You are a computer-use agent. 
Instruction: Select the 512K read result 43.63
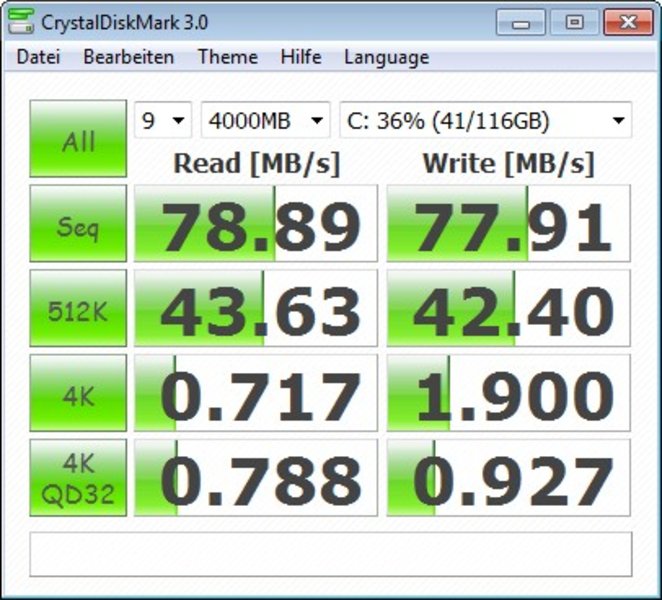(256, 308)
